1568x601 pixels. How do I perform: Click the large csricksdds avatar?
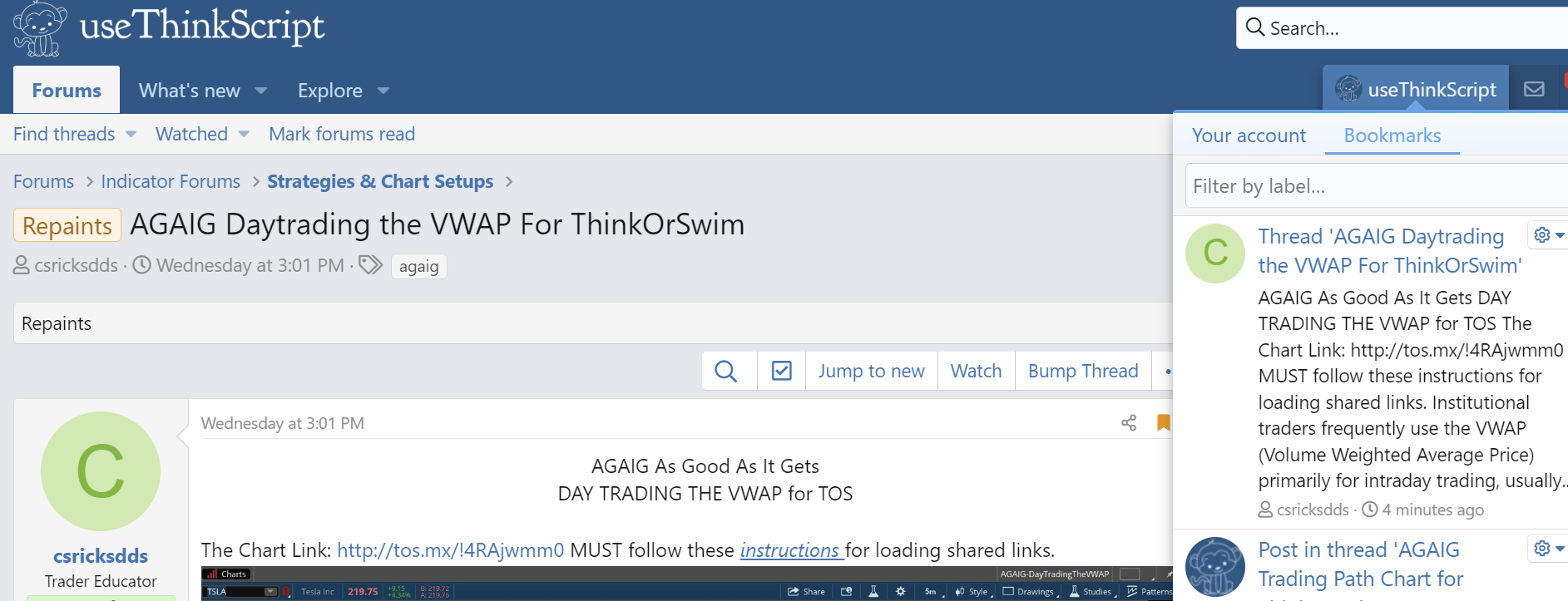(x=101, y=471)
